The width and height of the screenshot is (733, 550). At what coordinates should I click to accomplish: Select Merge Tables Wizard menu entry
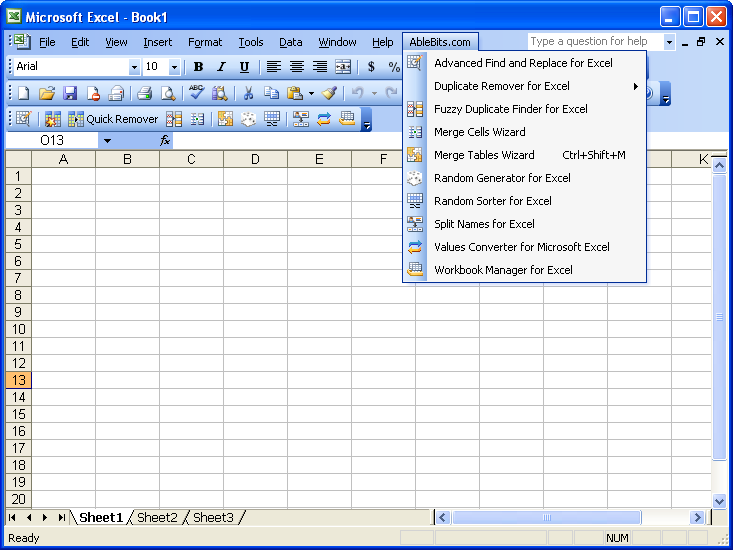coord(525,155)
